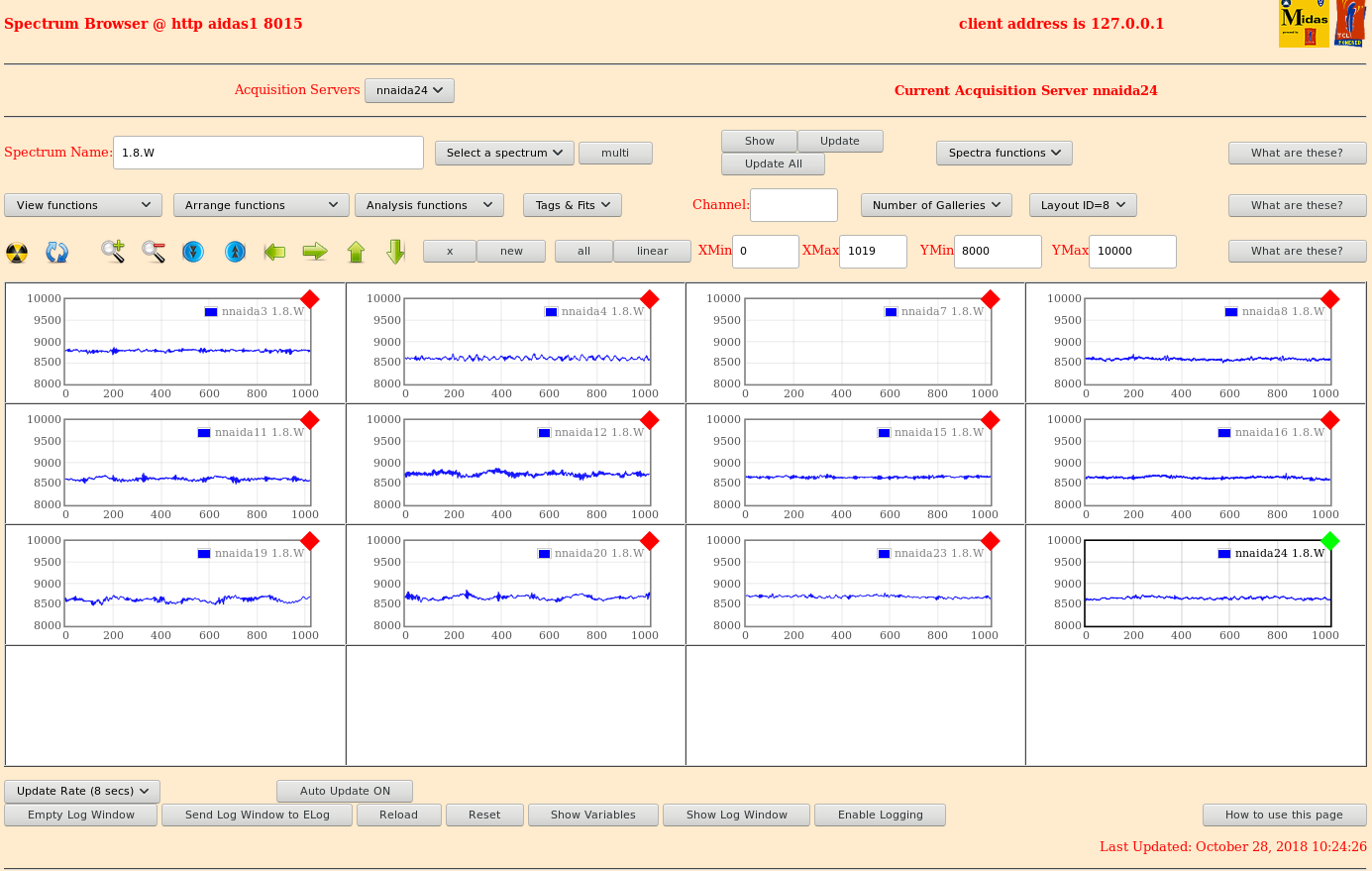This screenshot has width=1372, height=871.
Task: Open the Analysis functions menu
Action: (x=429, y=205)
